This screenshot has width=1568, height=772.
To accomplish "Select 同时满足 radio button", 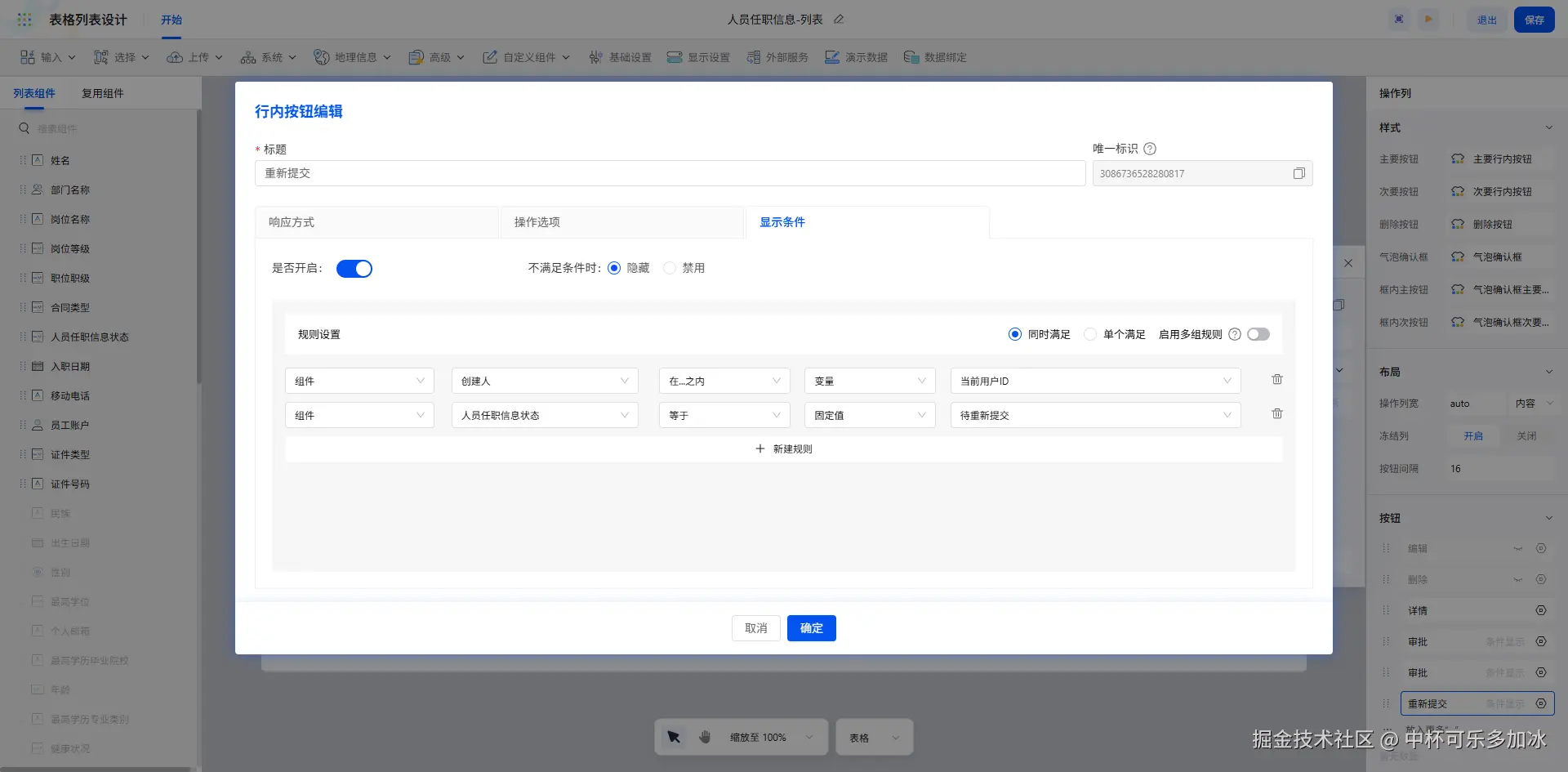I will click(x=1015, y=334).
